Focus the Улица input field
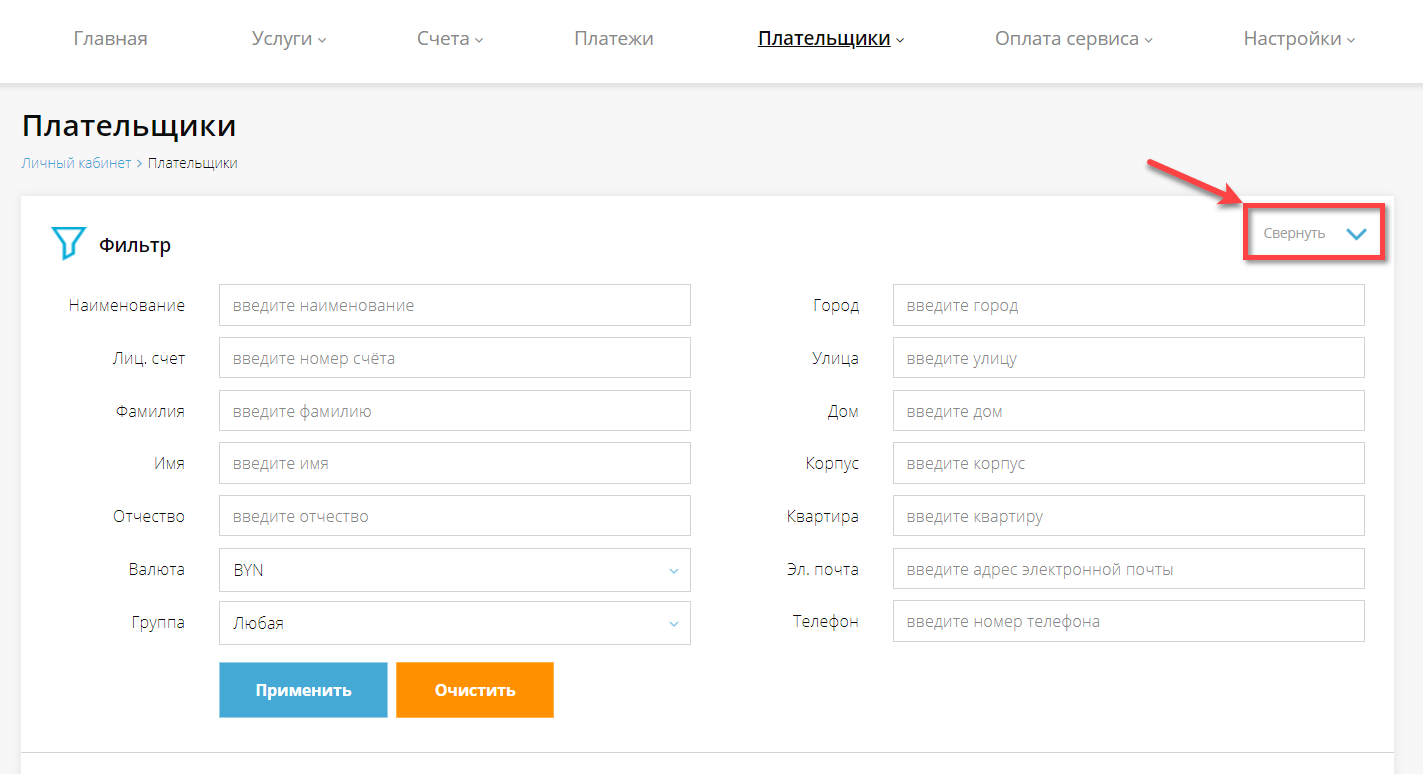The height and width of the screenshot is (774, 1423). pos(1129,358)
